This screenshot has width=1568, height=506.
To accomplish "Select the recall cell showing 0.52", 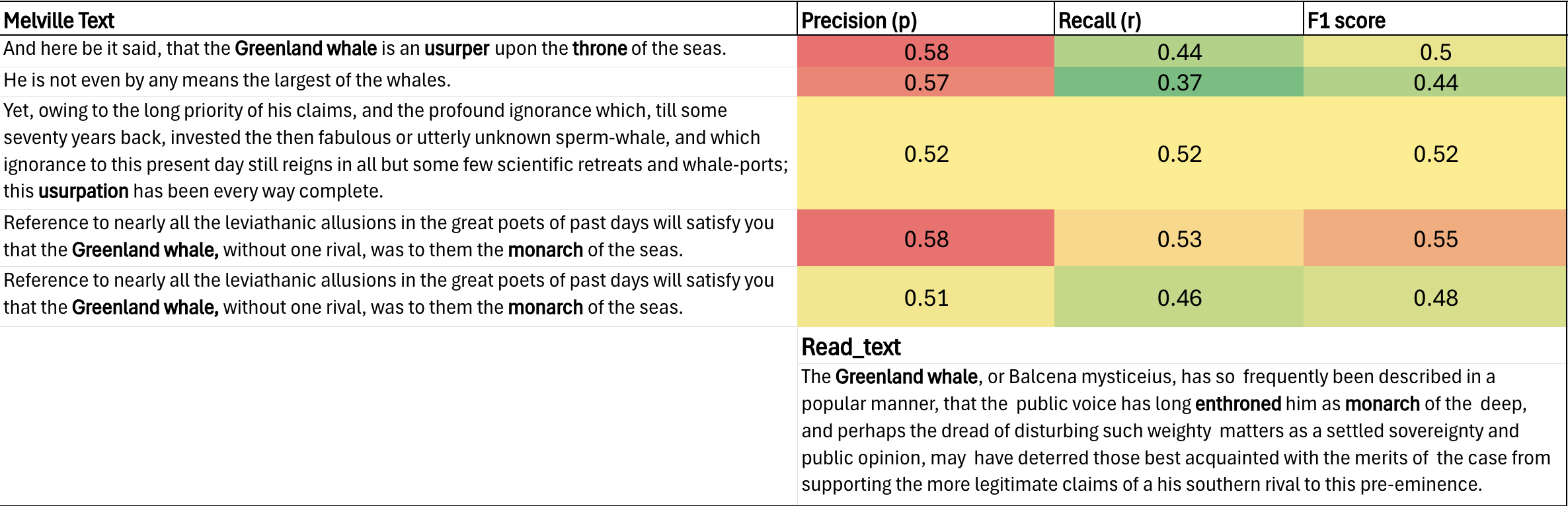I will pyautogui.click(x=1179, y=154).
